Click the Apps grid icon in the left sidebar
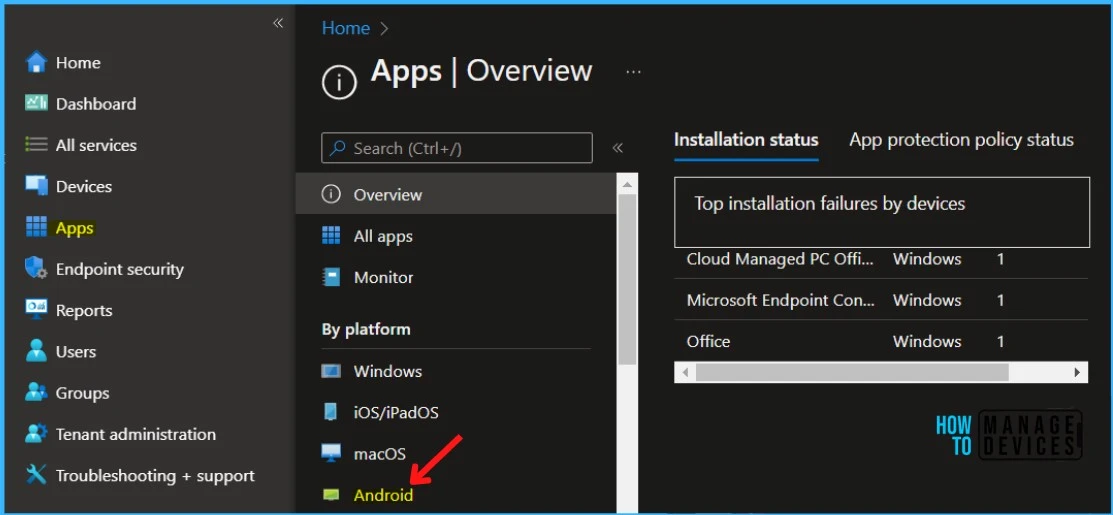The width and height of the screenshot is (1113, 515). click(36, 228)
